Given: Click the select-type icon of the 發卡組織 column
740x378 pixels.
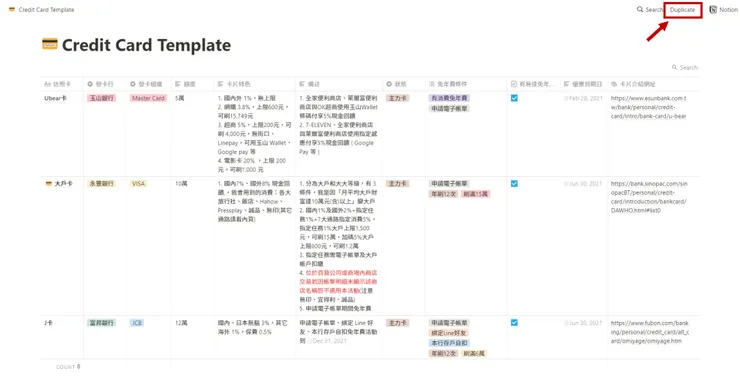Looking at the screenshot, I should tap(133, 84).
